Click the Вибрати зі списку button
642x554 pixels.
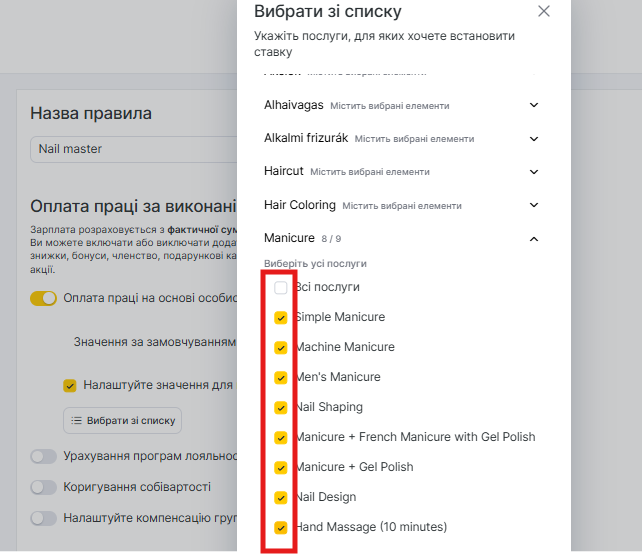coord(123,420)
